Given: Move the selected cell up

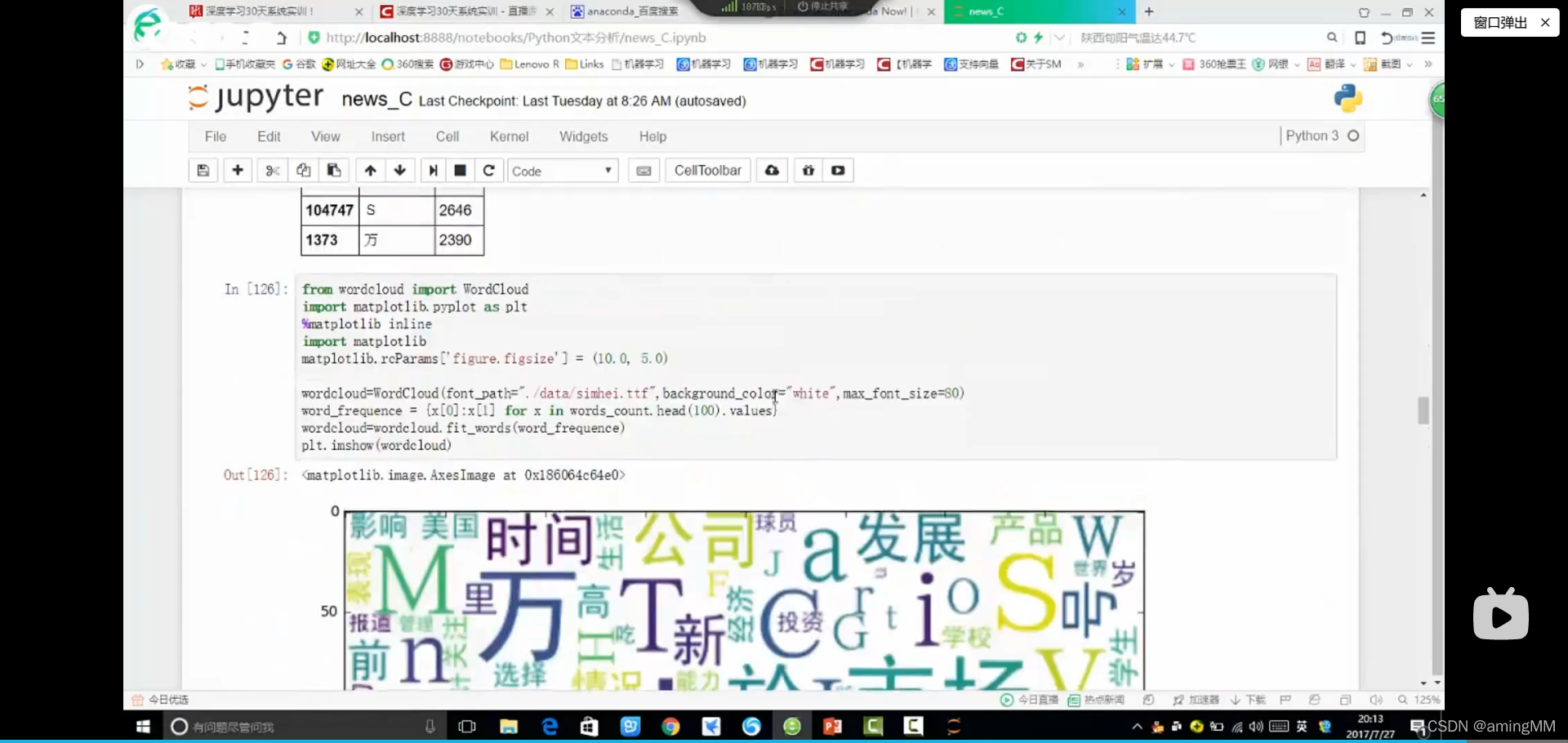Looking at the screenshot, I should coord(371,171).
